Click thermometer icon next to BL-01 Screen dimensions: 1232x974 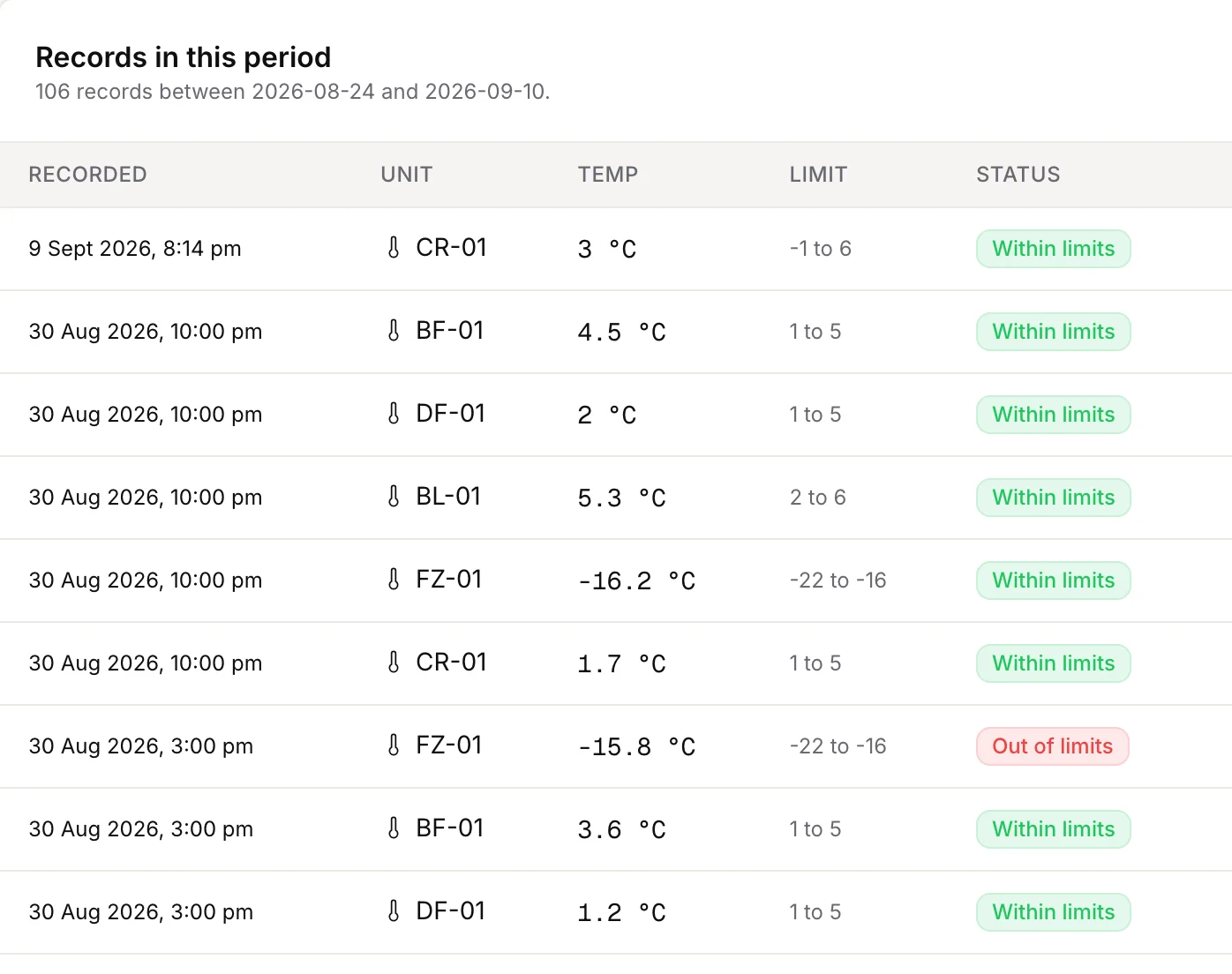(394, 497)
